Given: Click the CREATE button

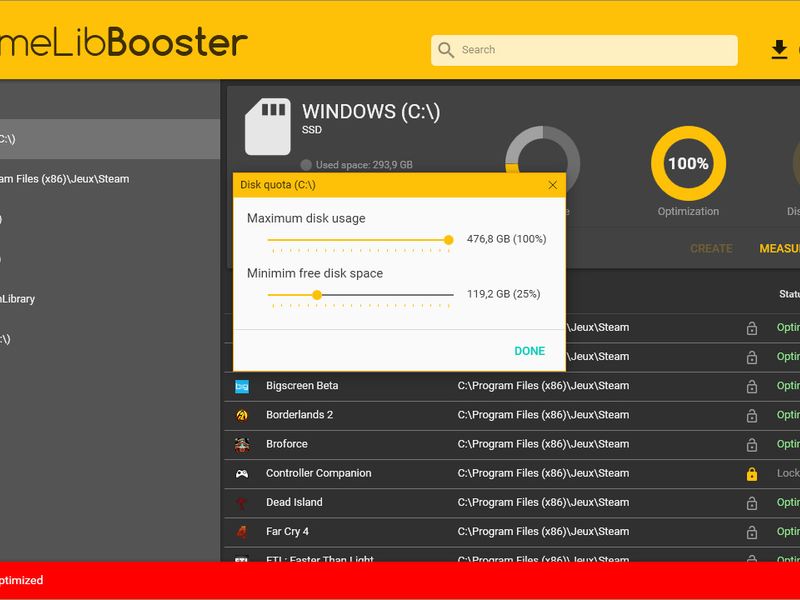Looking at the screenshot, I should [711, 248].
